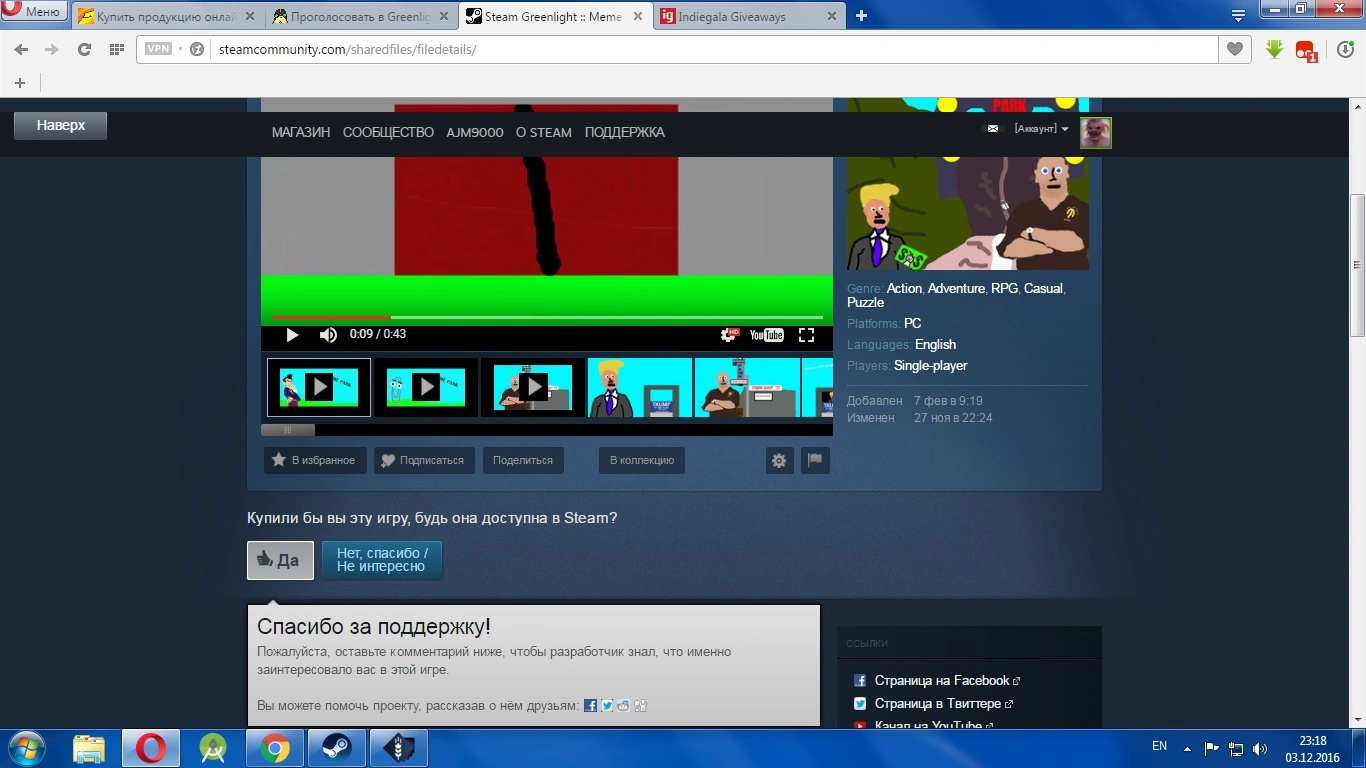This screenshot has height=768, width=1366.
Task: Click the thumbnail strip horizontal scrollbar
Action: coord(288,430)
